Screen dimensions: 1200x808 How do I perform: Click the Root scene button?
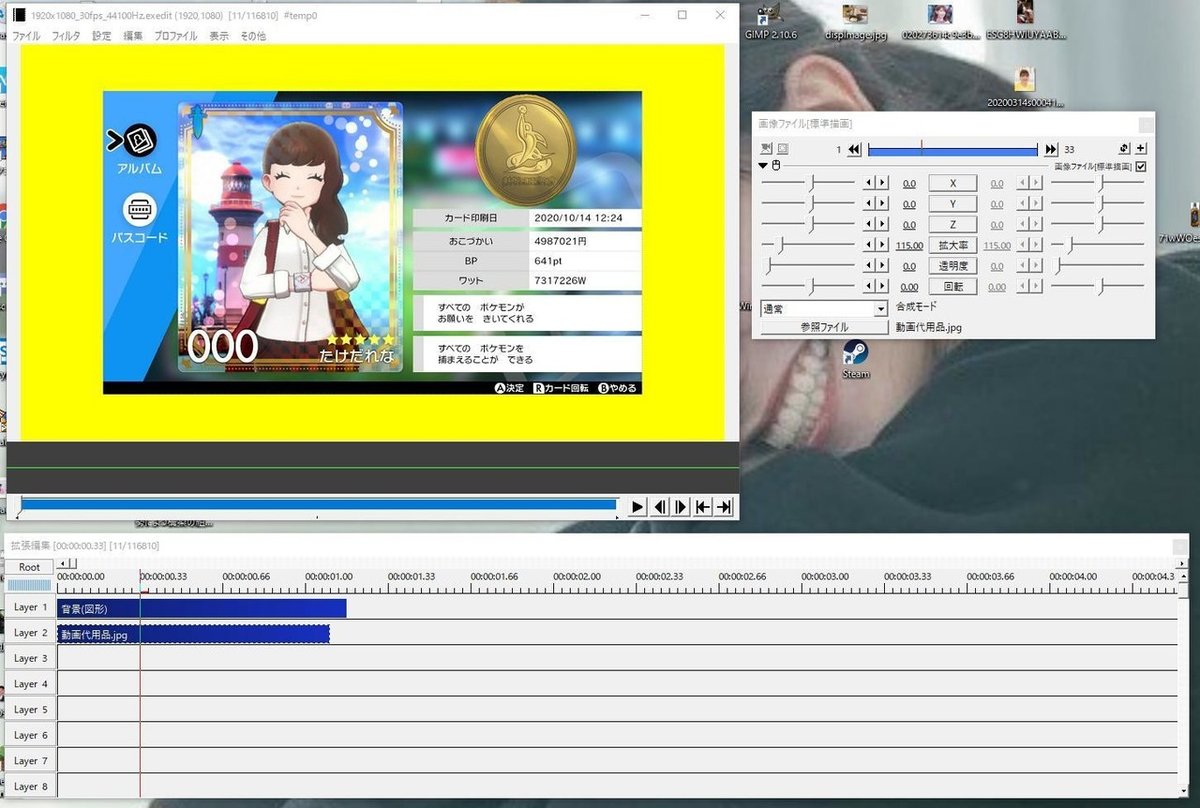click(x=30, y=567)
